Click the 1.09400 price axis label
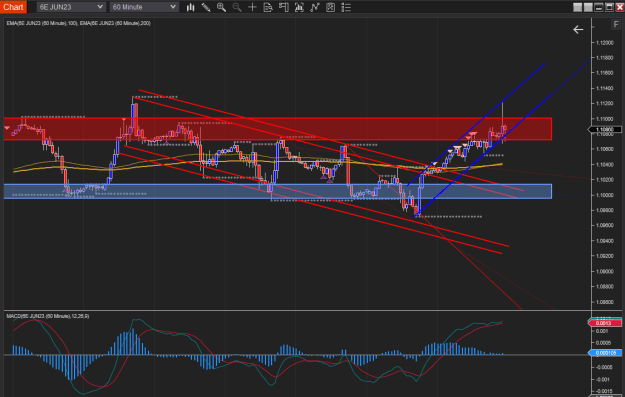Viewport: 625px width, 397px height. pos(605,241)
